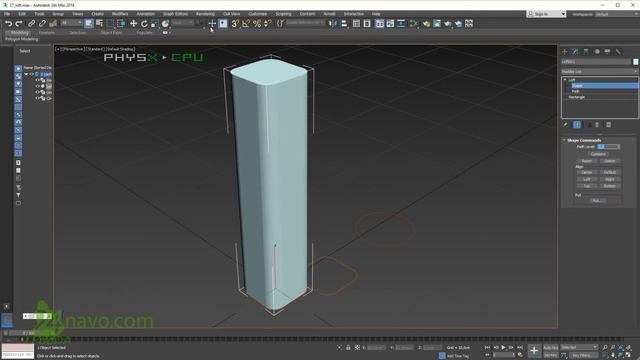Viewport: 640px width, 360px height.
Task: Open the selection filter dropdown
Action: click(x=71, y=23)
